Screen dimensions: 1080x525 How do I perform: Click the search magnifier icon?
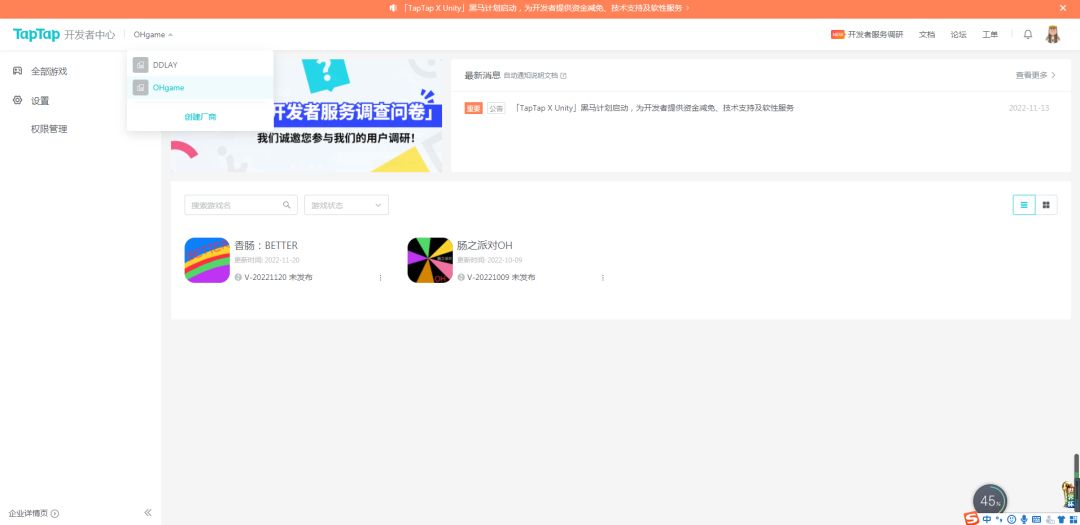[x=287, y=205]
